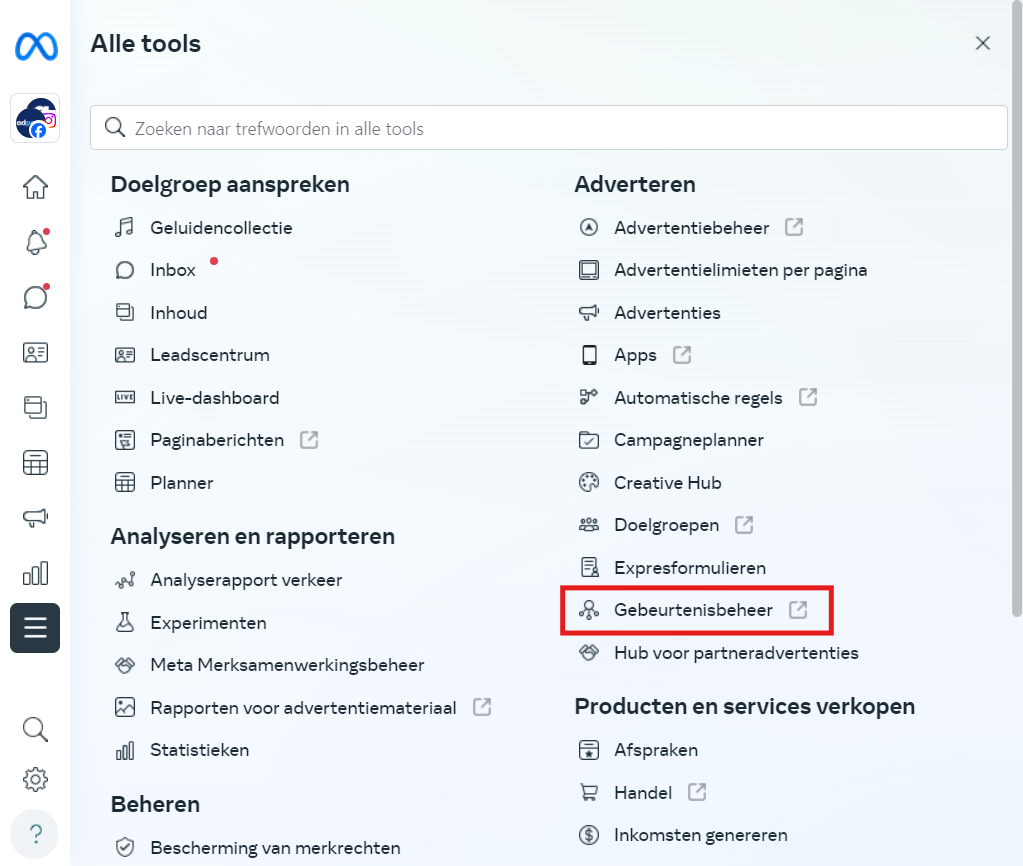1023x866 pixels.
Task: Open Planner from the tools list
Action: (x=181, y=483)
